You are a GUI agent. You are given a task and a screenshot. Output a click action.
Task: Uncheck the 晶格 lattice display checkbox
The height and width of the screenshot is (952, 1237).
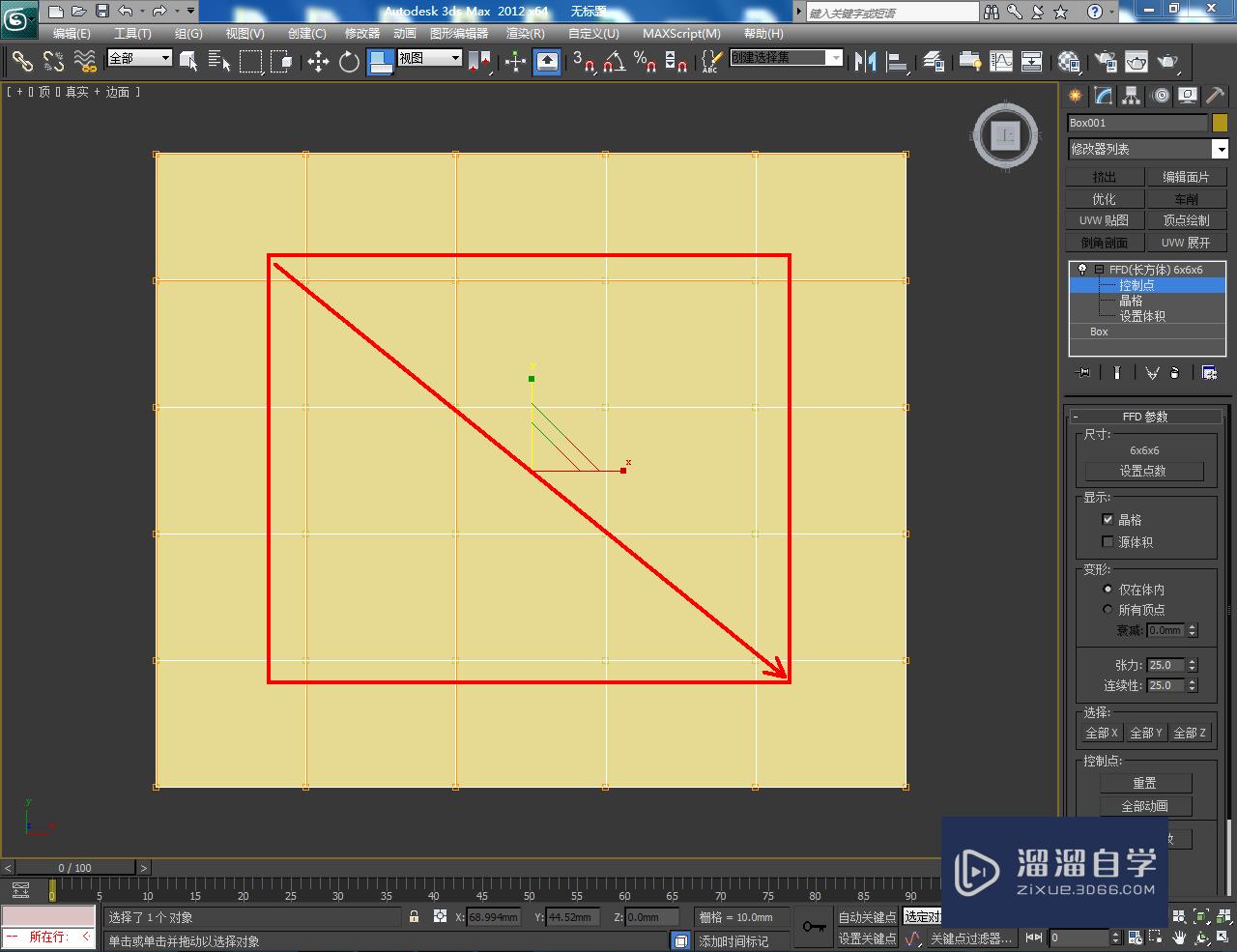point(1108,519)
